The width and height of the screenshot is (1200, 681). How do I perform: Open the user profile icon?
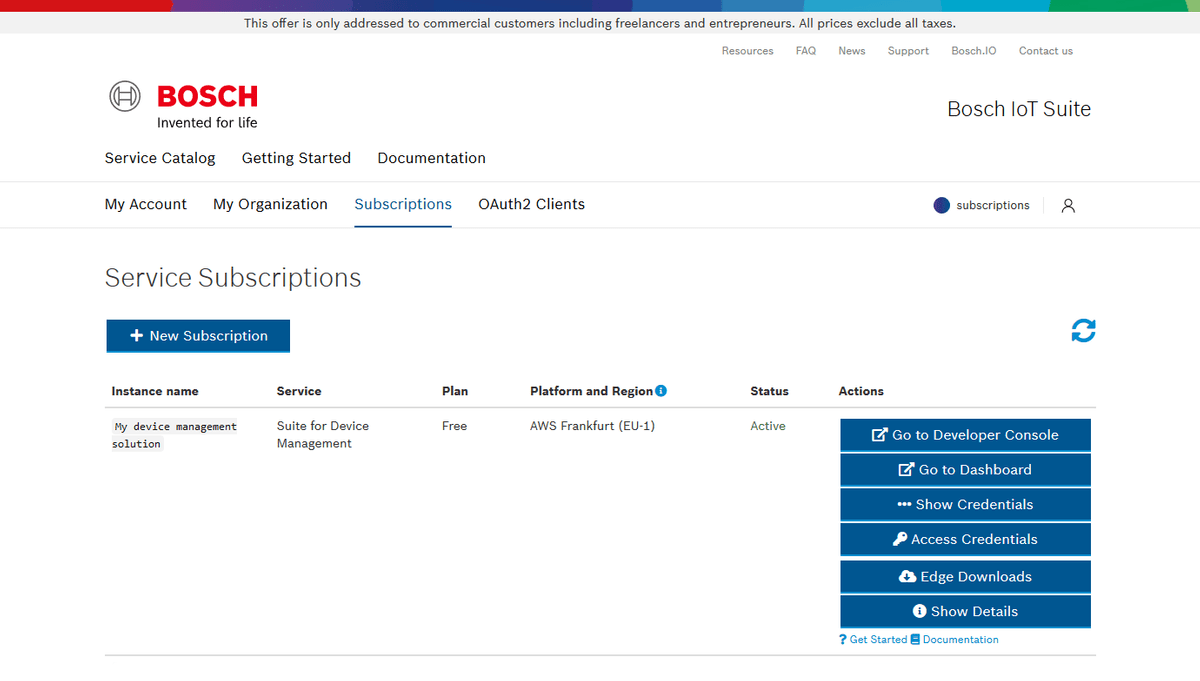1068,206
